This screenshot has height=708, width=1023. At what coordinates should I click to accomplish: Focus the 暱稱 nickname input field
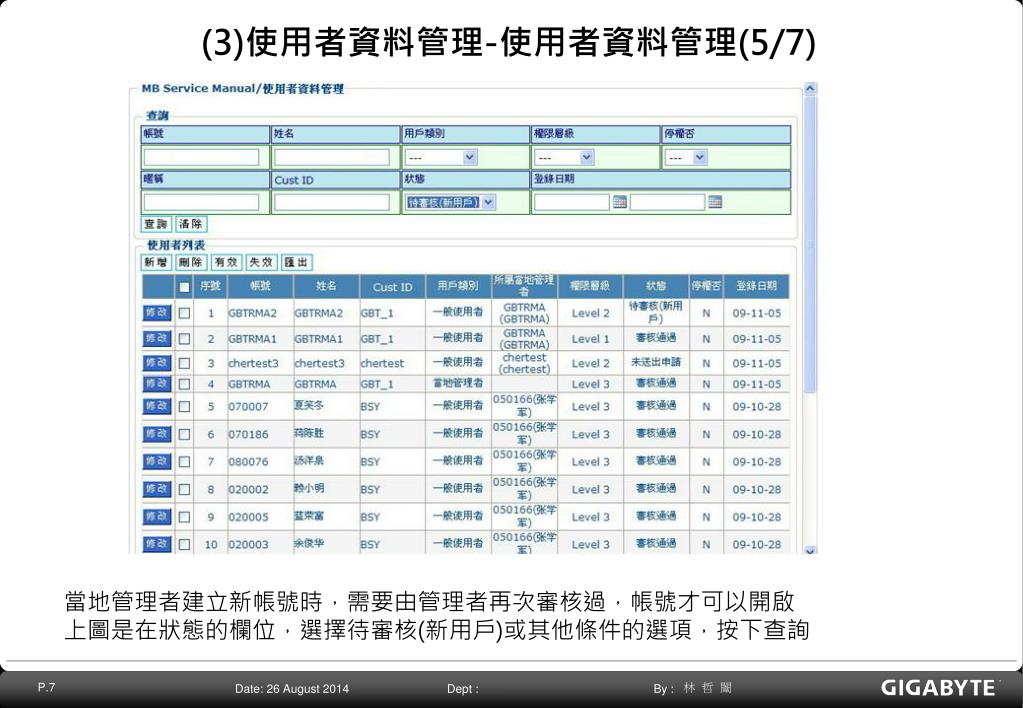pyautogui.click(x=202, y=202)
